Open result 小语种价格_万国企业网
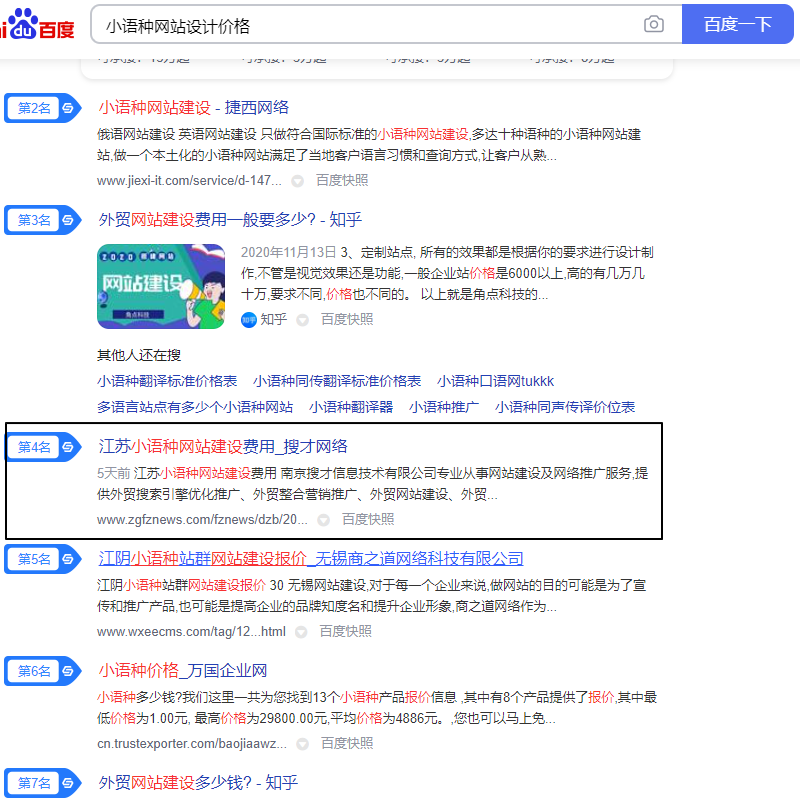Viewport: 800px width, 800px height. click(x=183, y=670)
